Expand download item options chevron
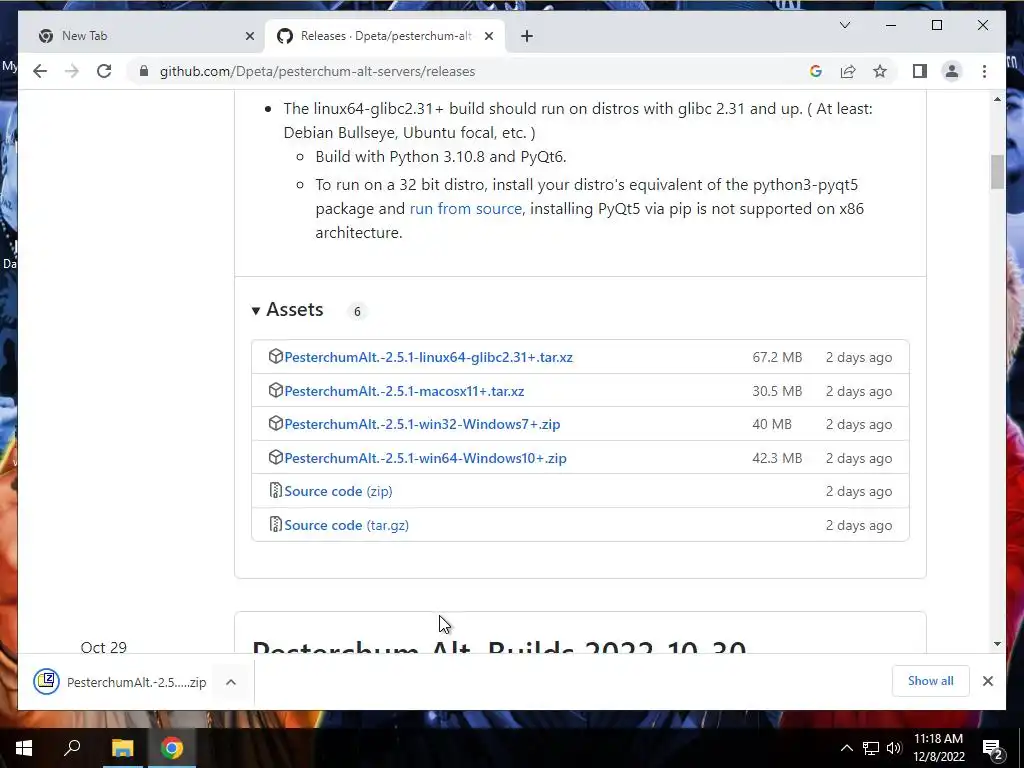Viewport: 1024px width, 768px height. point(231,682)
